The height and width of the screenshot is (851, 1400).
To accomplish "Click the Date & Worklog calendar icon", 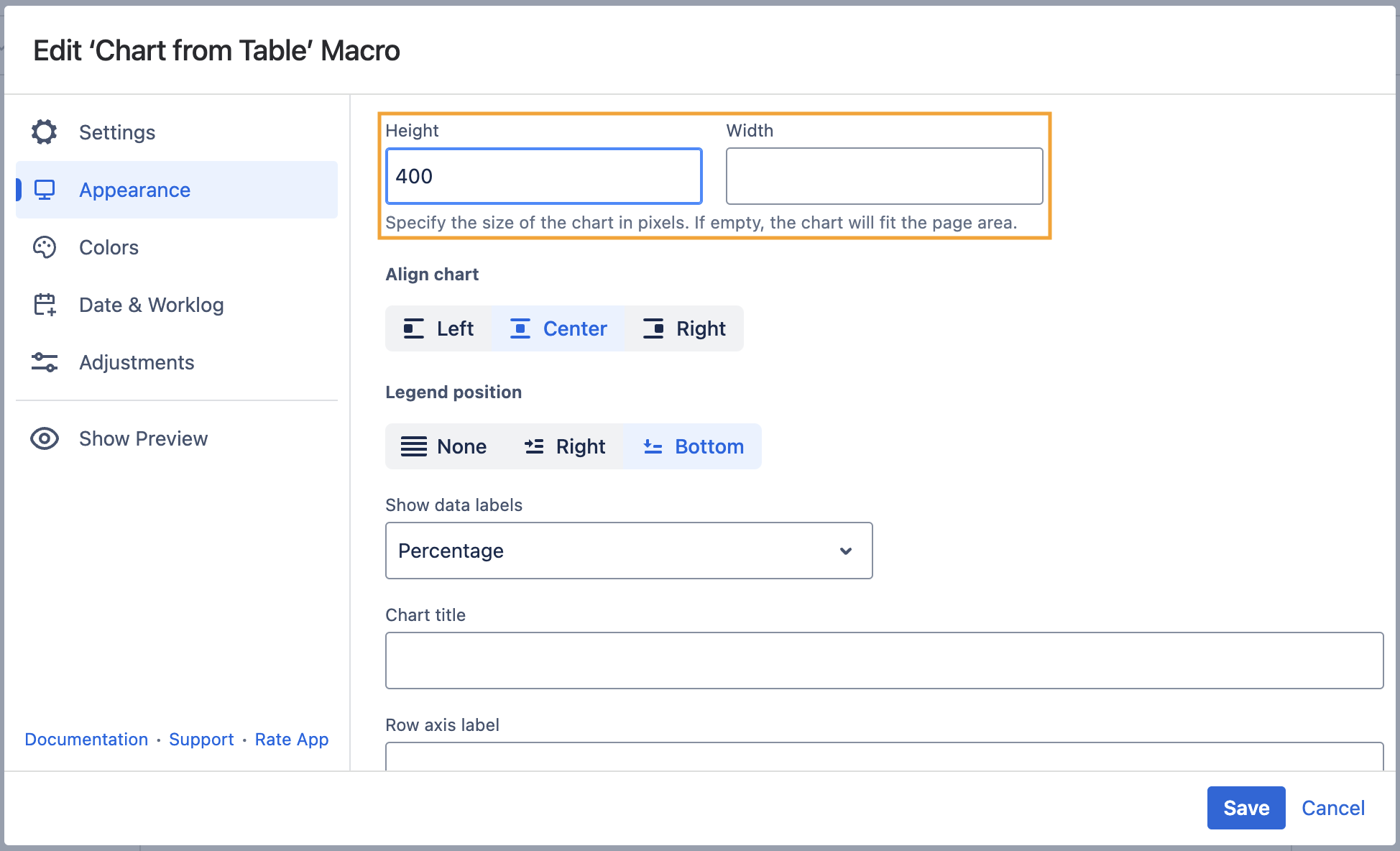I will pyautogui.click(x=45, y=305).
